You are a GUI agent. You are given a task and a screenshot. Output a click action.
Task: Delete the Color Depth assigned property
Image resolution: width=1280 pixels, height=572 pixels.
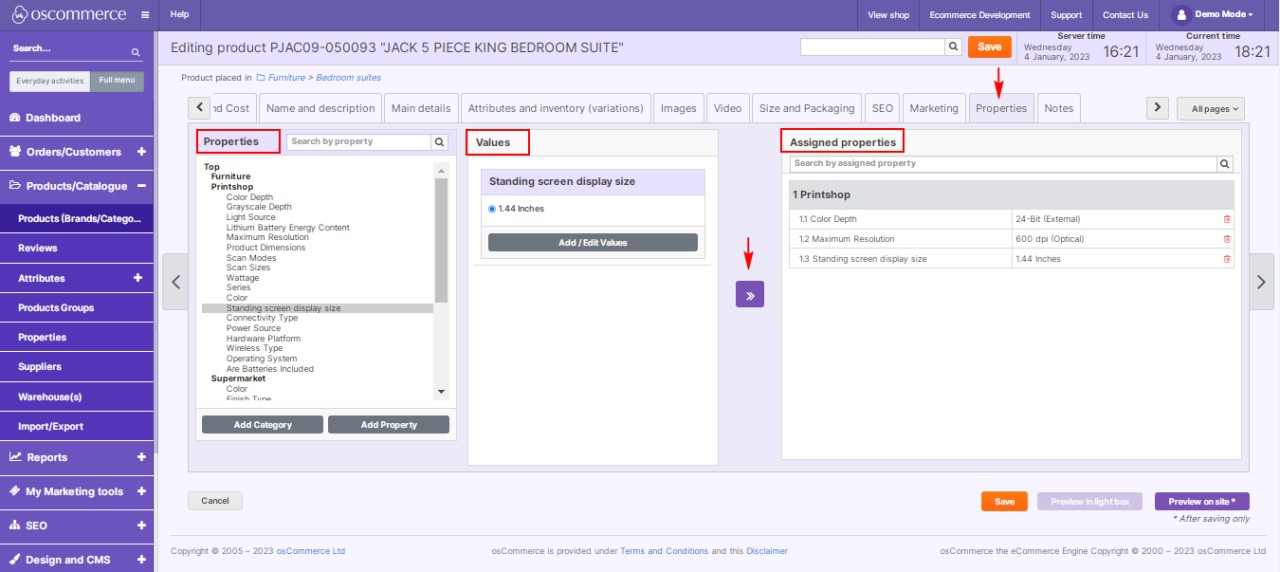[1227, 219]
